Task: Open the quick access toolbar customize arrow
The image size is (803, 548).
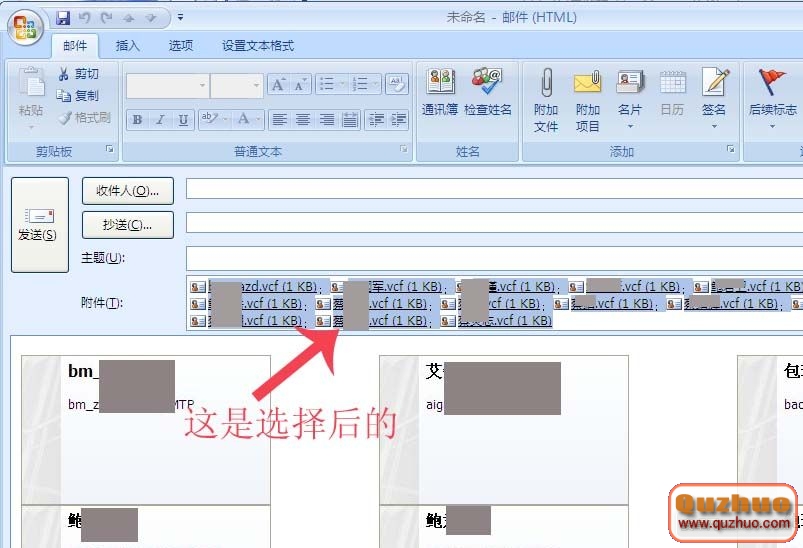Action: click(180, 17)
